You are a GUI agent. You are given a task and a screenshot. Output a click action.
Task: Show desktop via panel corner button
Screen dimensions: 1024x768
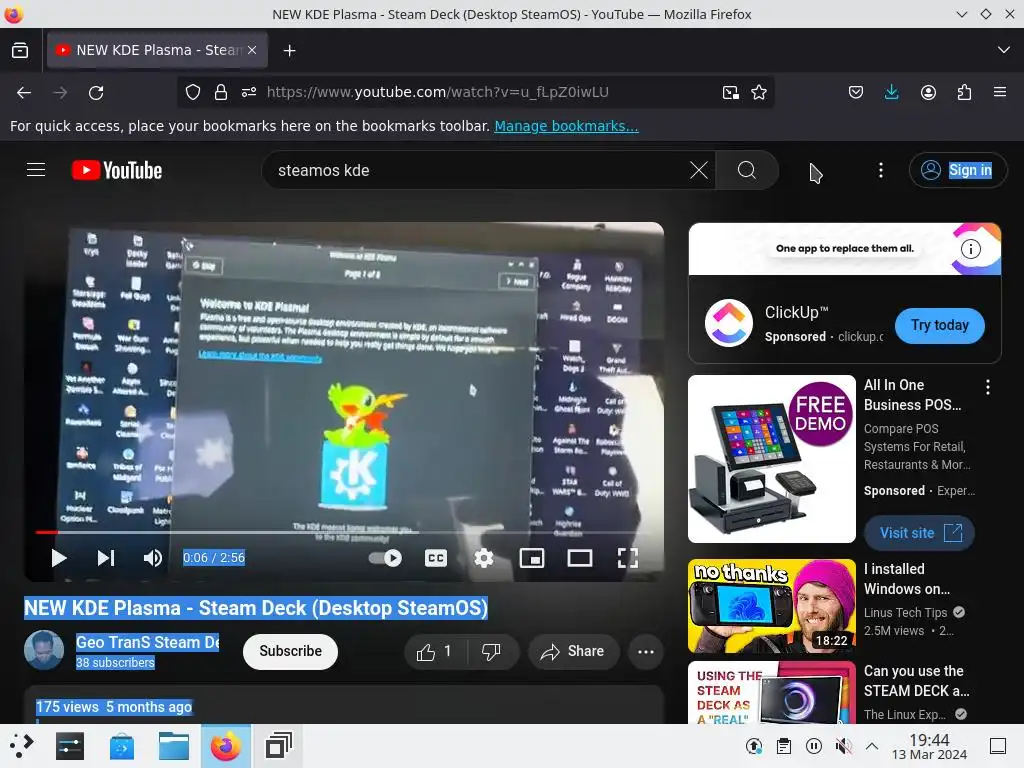coord(998,746)
